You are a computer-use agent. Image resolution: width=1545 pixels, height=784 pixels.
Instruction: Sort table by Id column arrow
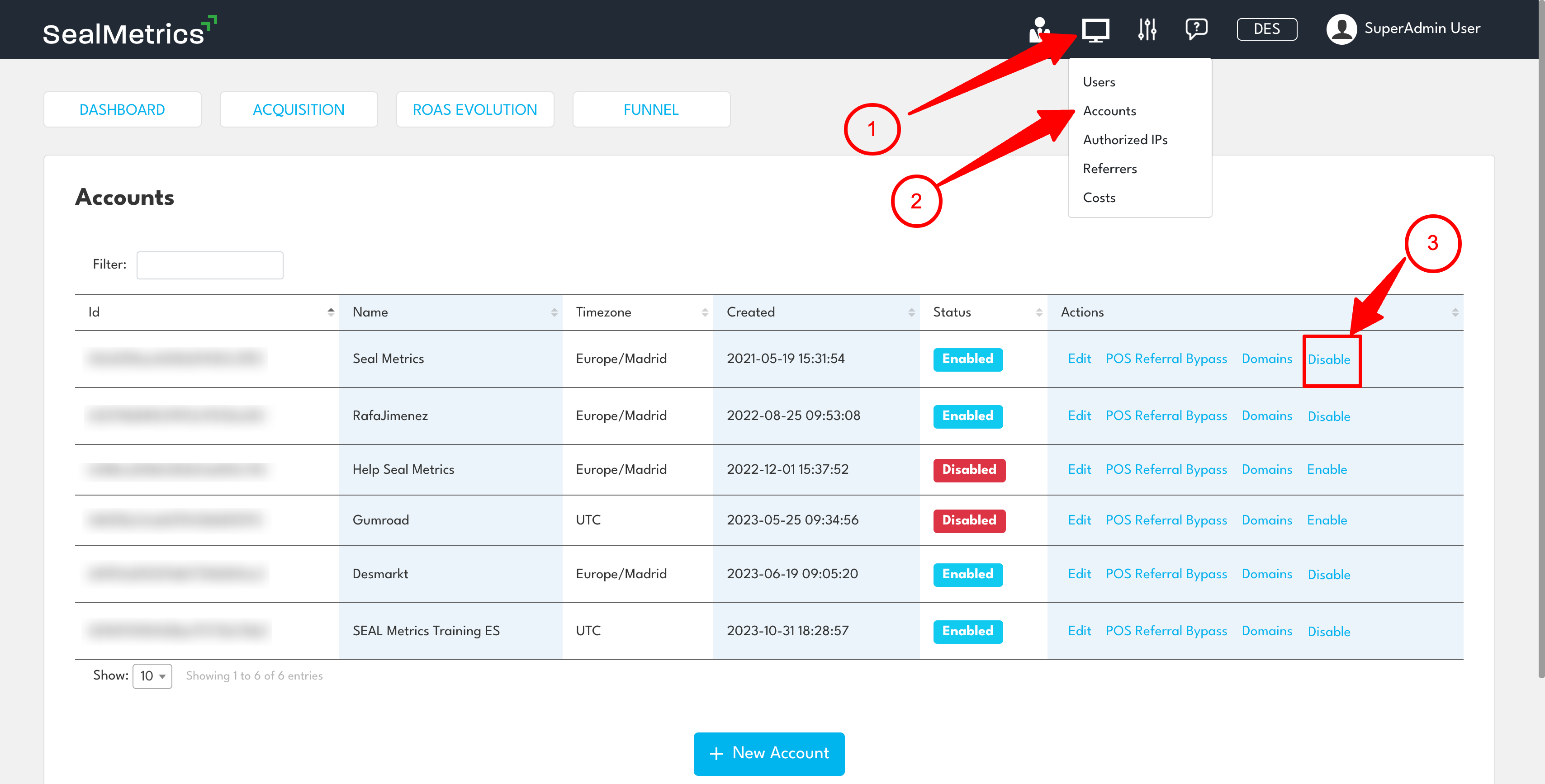click(331, 312)
